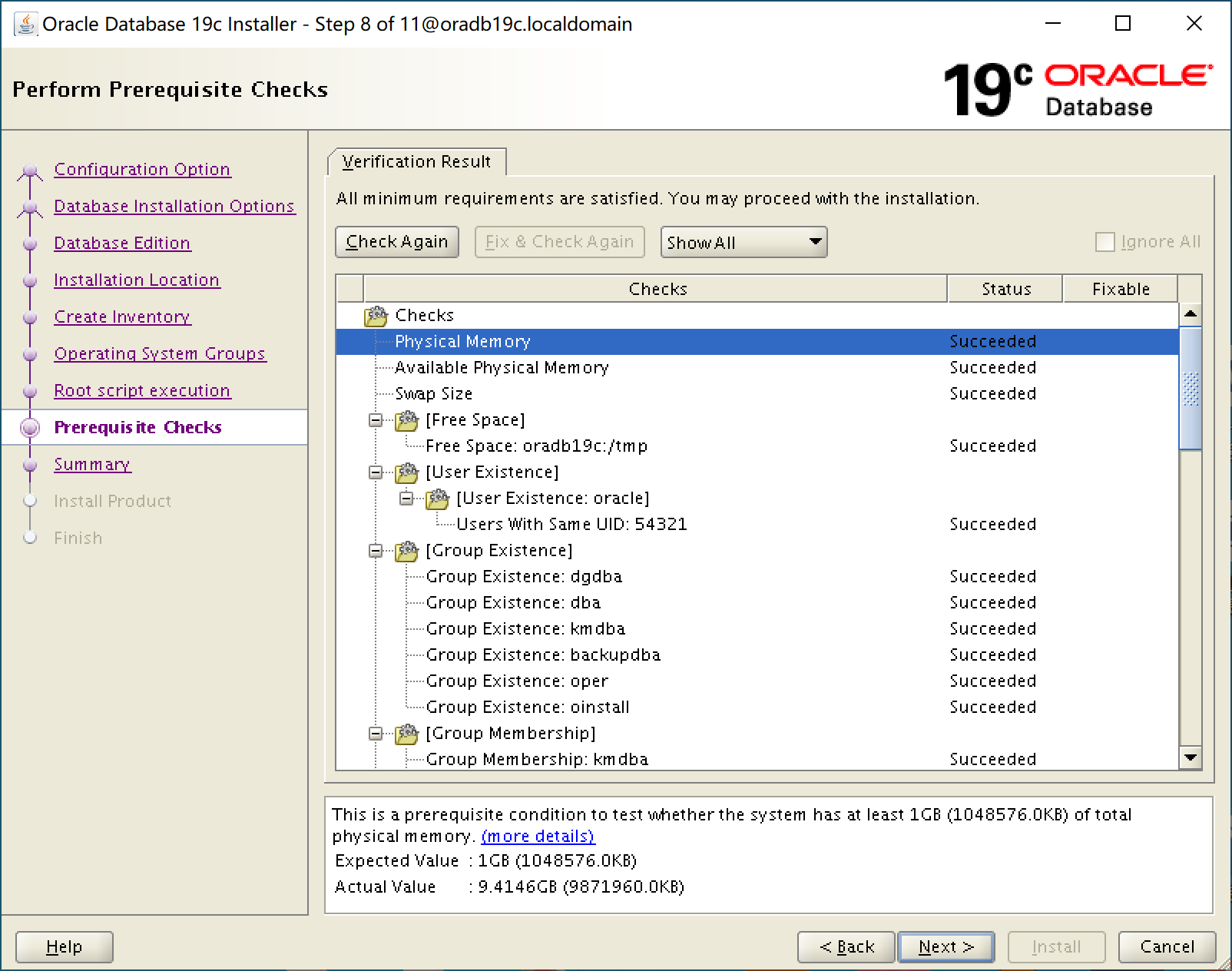
Task: Go to Configuration Option step
Action: pos(142,170)
